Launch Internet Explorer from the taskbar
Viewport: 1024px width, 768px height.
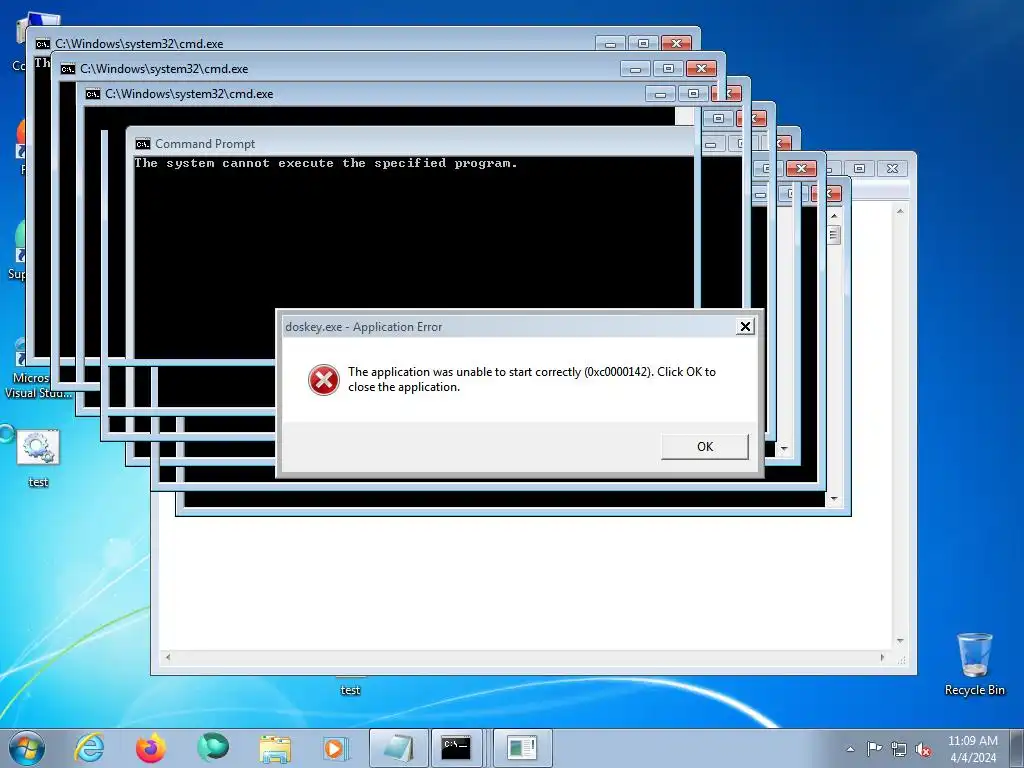89,748
